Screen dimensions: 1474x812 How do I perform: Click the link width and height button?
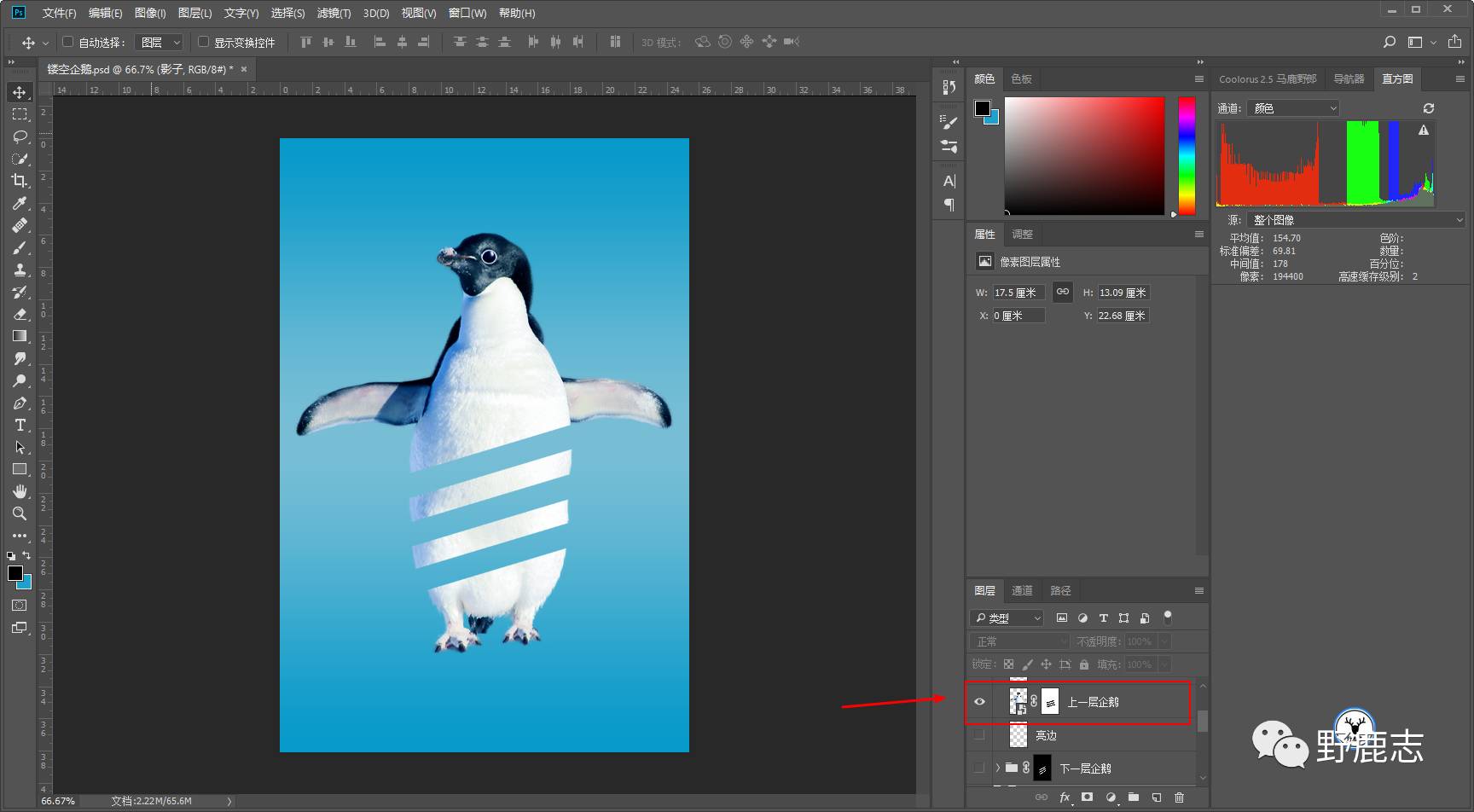coord(1062,292)
